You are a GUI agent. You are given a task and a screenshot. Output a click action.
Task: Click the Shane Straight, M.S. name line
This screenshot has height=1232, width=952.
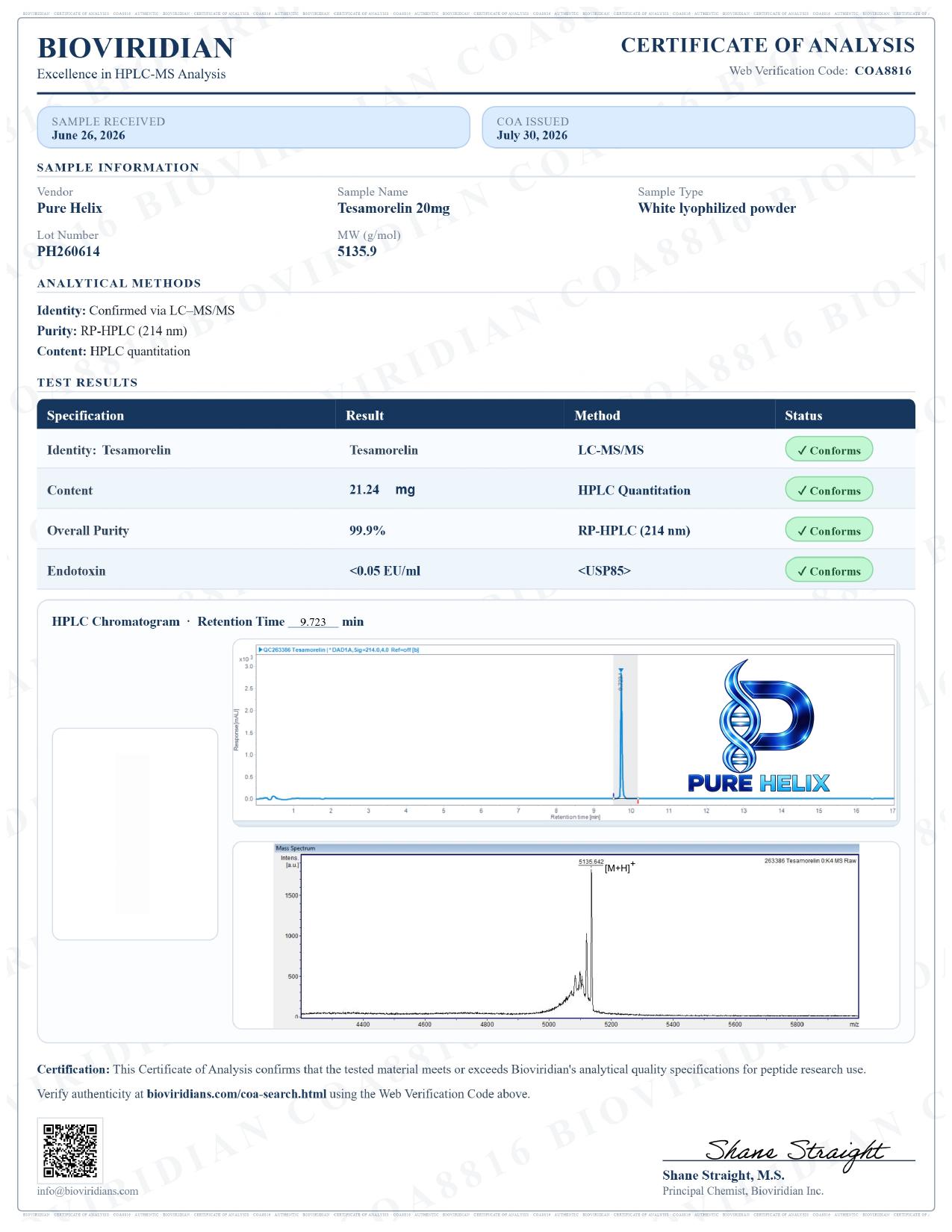pos(724,1175)
